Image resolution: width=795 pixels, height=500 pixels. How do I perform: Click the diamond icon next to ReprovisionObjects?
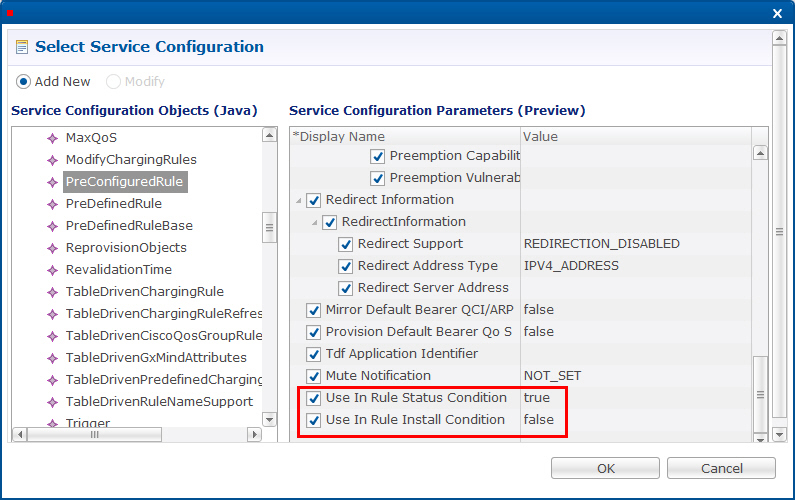[x=52, y=248]
